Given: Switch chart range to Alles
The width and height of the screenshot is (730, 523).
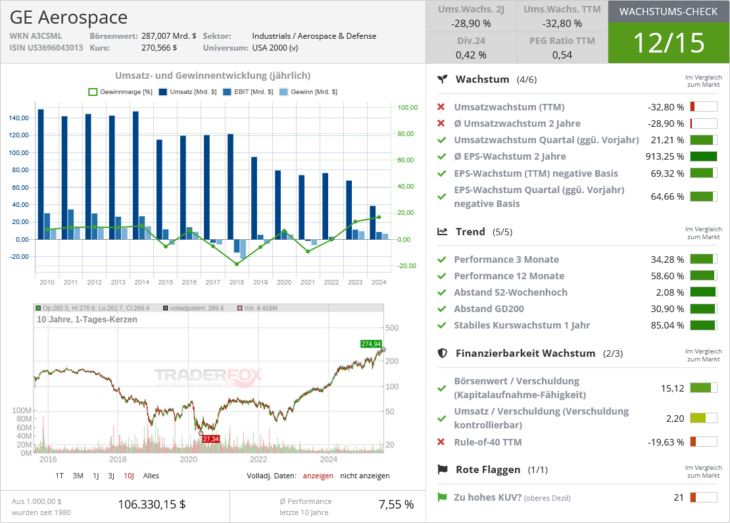Looking at the screenshot, I should pyautogui.click(x=151, y=476).
